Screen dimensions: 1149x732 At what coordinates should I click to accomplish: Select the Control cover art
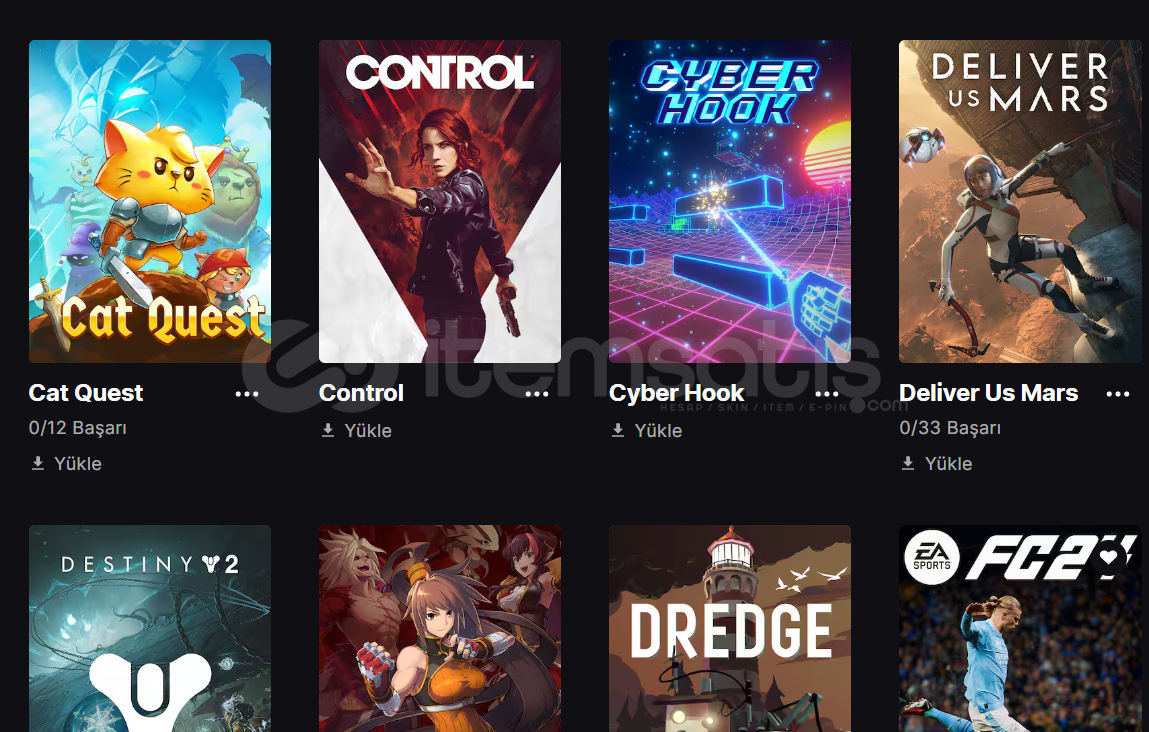pos(440,202)
